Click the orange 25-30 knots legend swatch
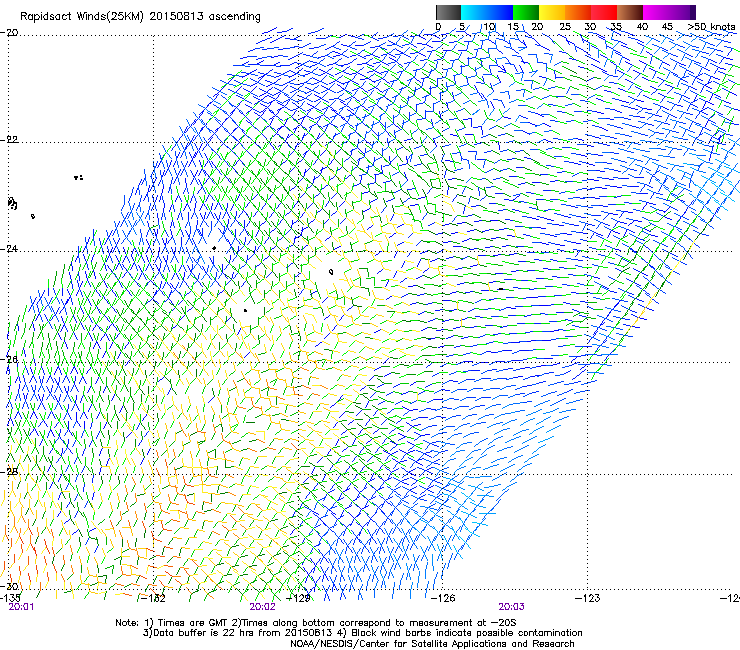The width and height of the screenshot is (740, 650). [x=578, y=12]
